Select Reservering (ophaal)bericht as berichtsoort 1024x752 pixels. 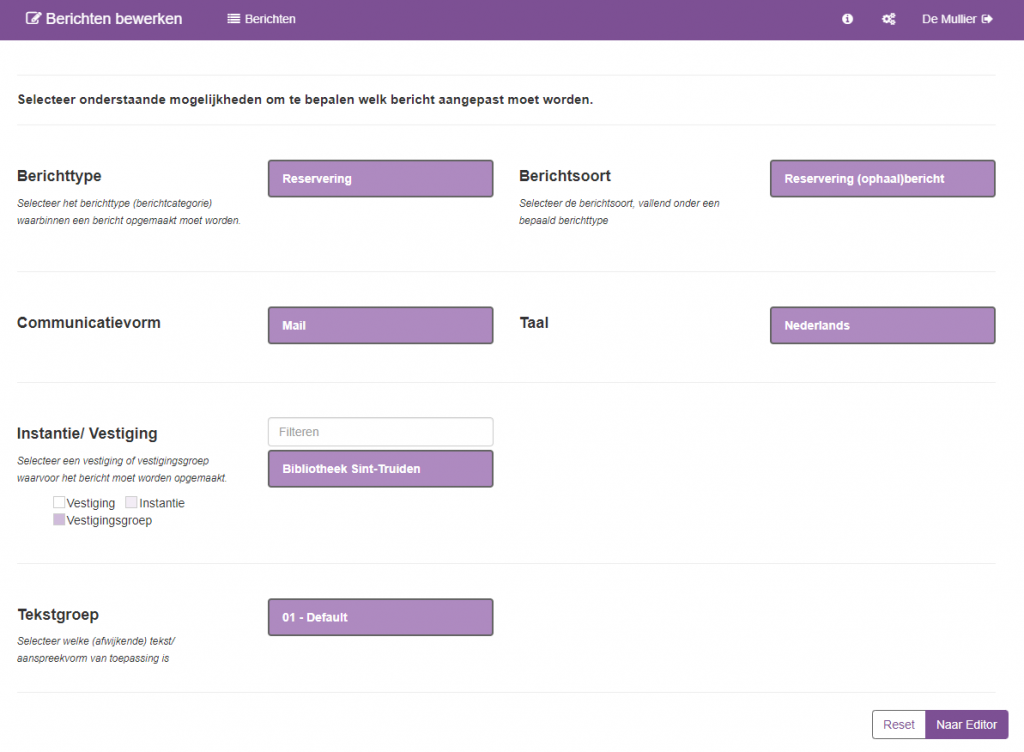tap(882, 179)
